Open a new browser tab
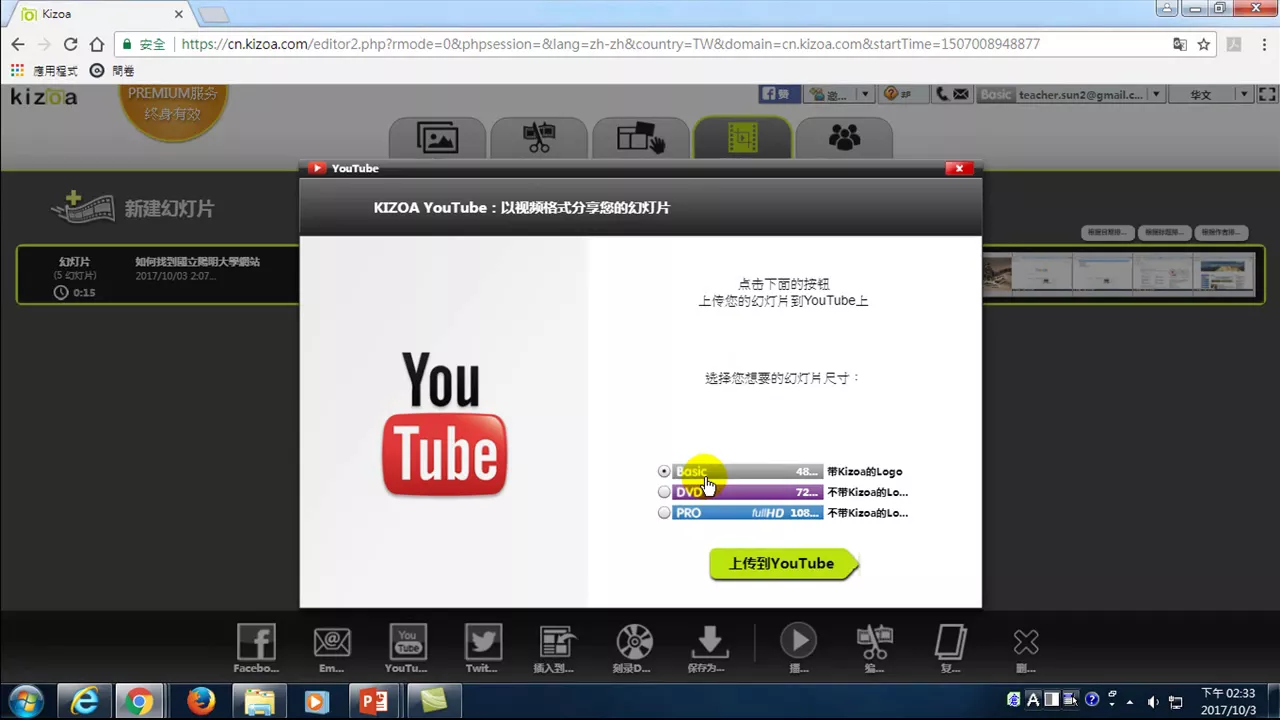1280x720 pixels. click(213, 14)
